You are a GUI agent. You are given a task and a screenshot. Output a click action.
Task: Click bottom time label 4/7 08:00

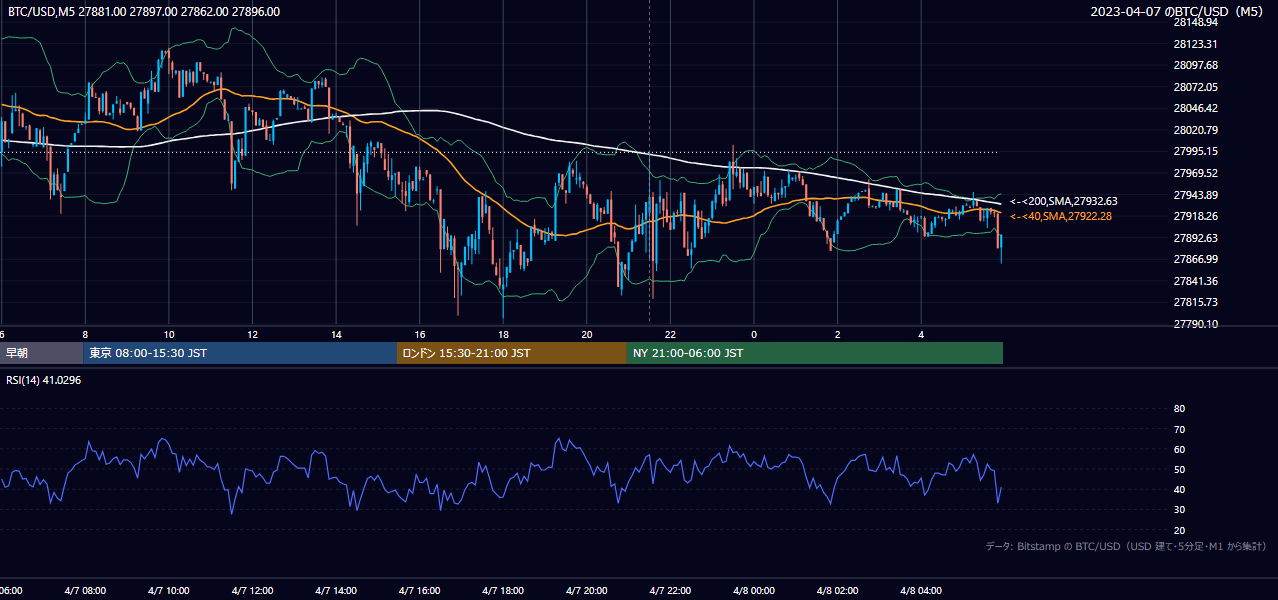[85, 591]
